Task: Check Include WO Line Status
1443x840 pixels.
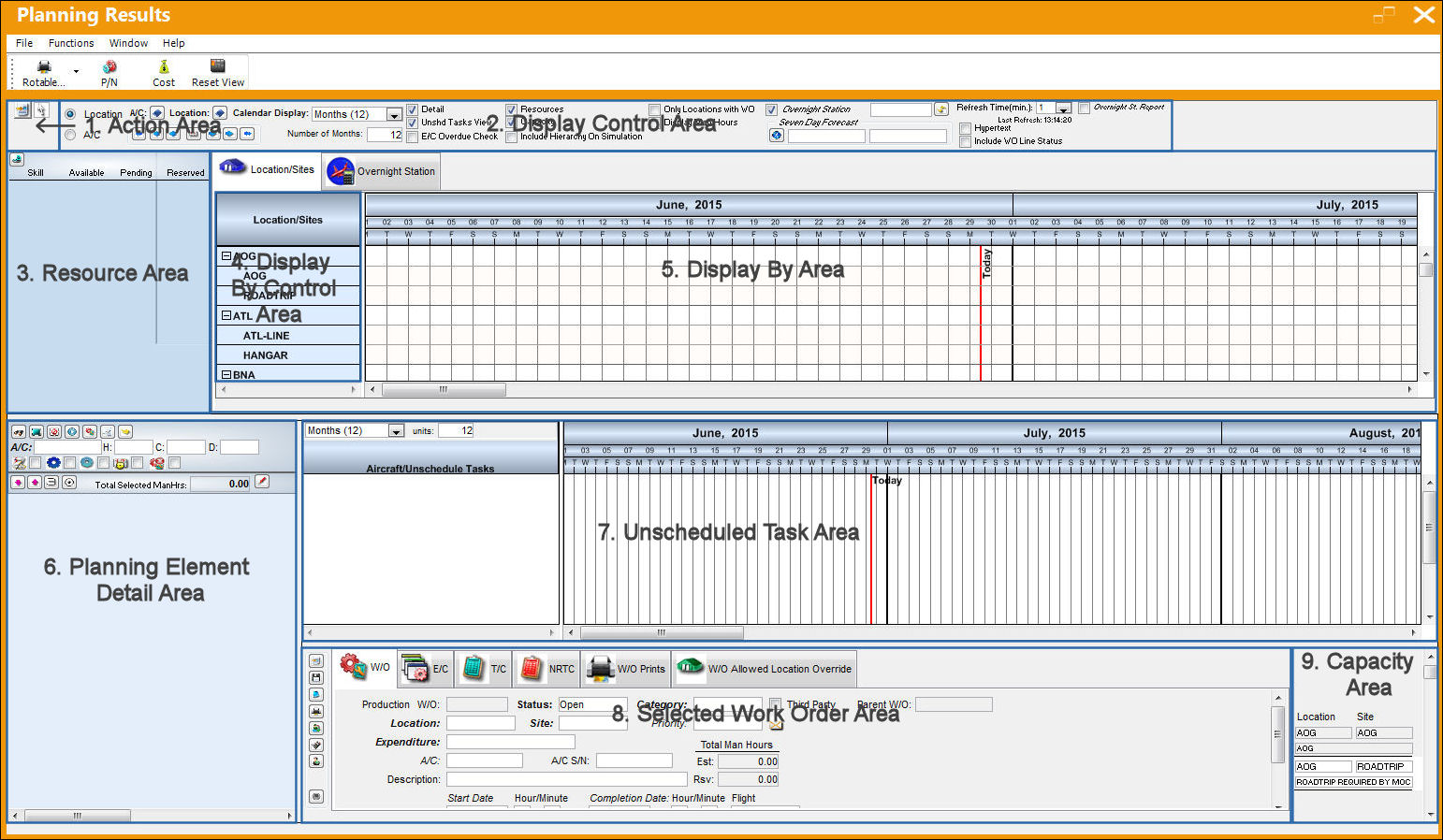Action: click(965, 141)
